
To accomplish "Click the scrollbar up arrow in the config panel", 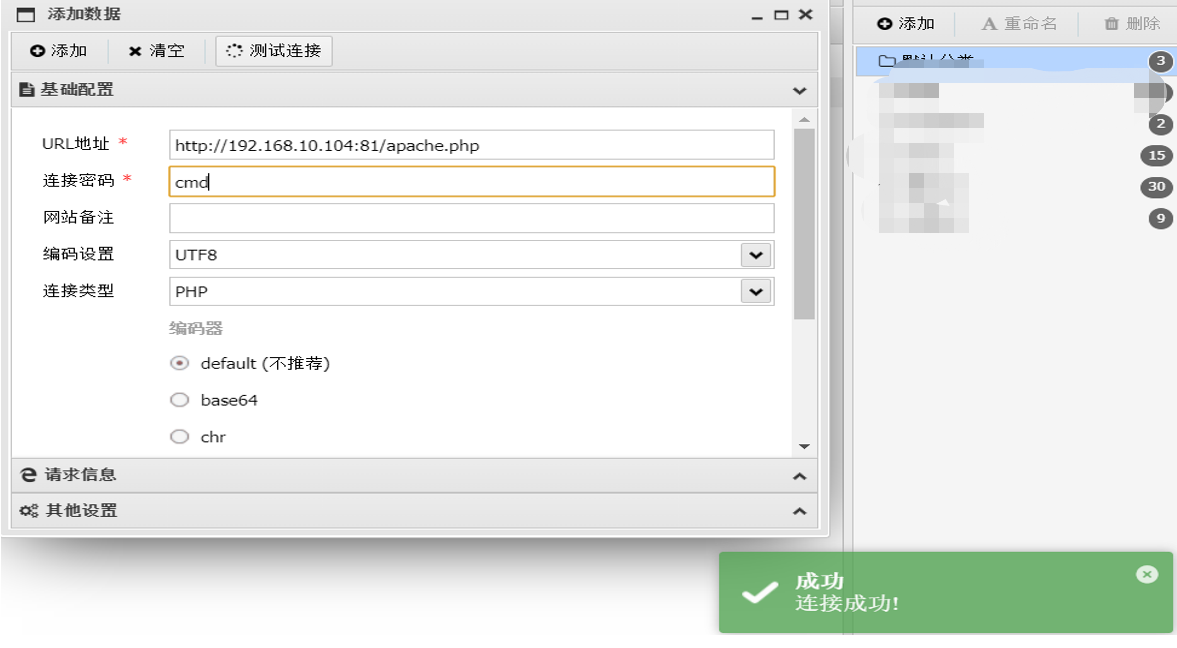I will (804, 119).
